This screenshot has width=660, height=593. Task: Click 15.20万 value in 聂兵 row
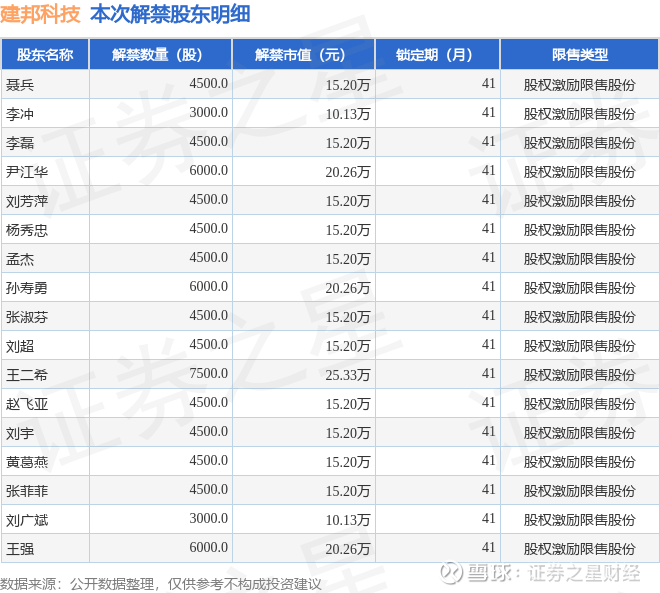[348, 85]
